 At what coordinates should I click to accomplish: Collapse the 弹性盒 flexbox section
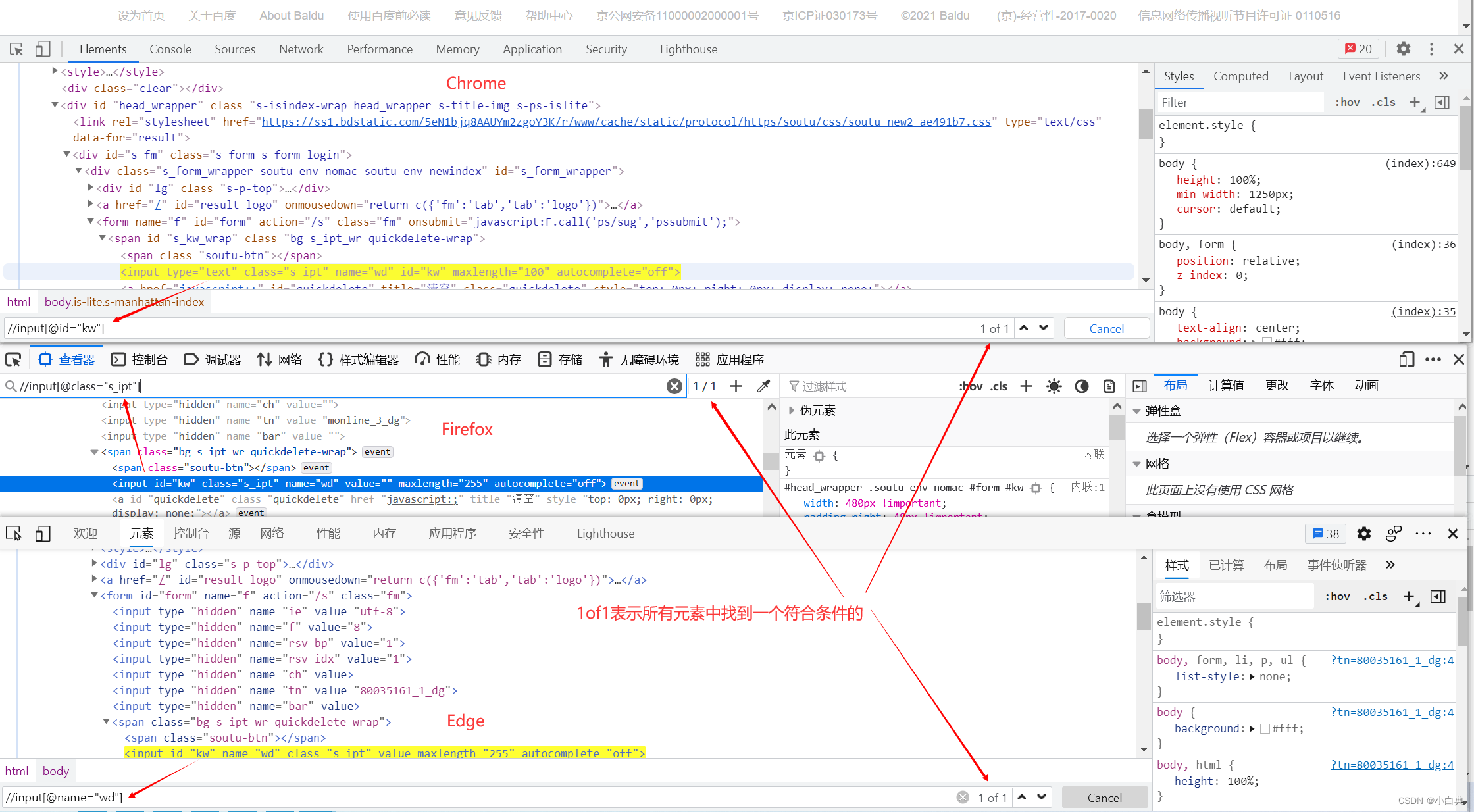point(1136,411)
